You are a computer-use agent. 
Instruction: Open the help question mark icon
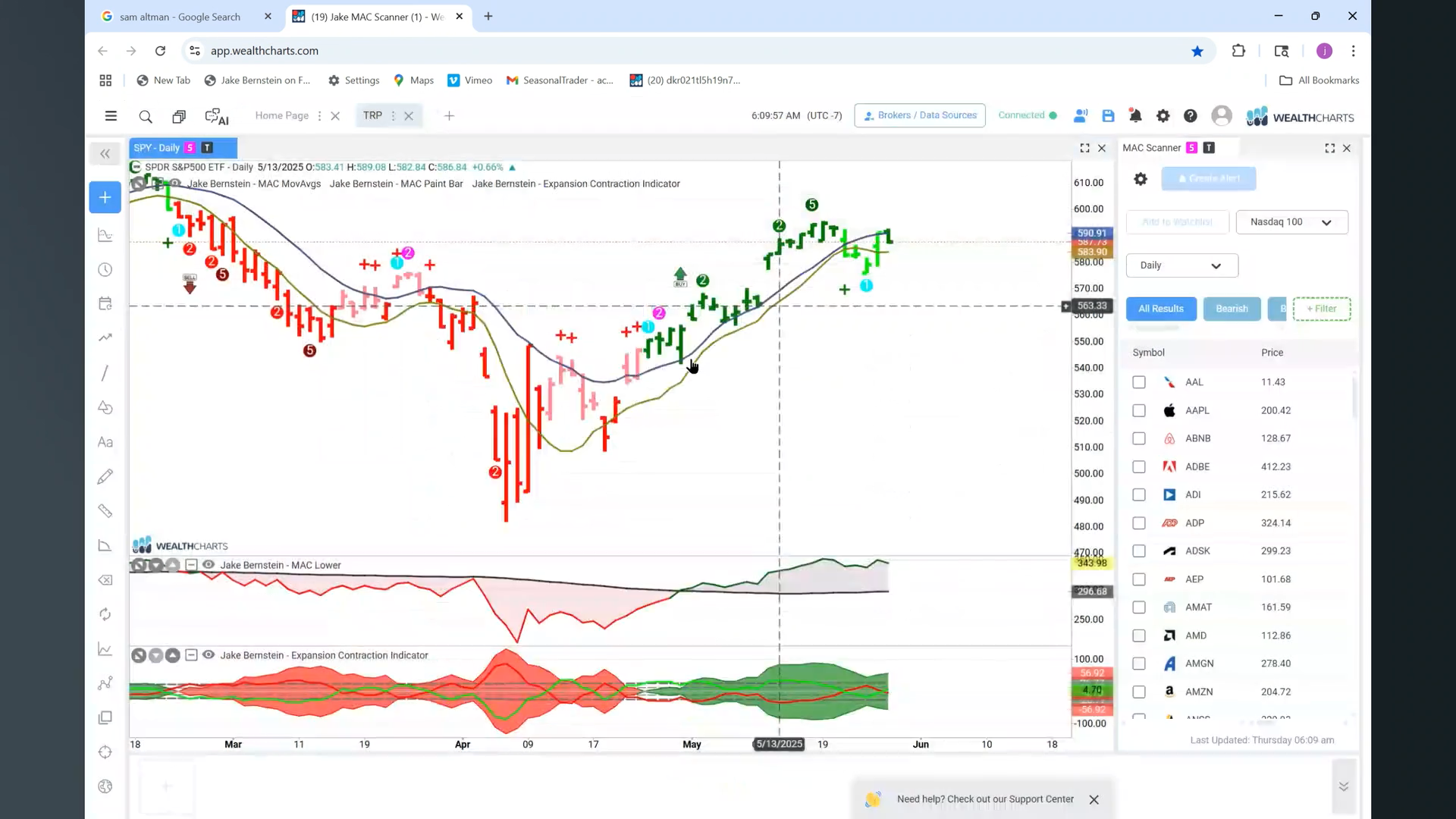click(x=1191, y=116)
